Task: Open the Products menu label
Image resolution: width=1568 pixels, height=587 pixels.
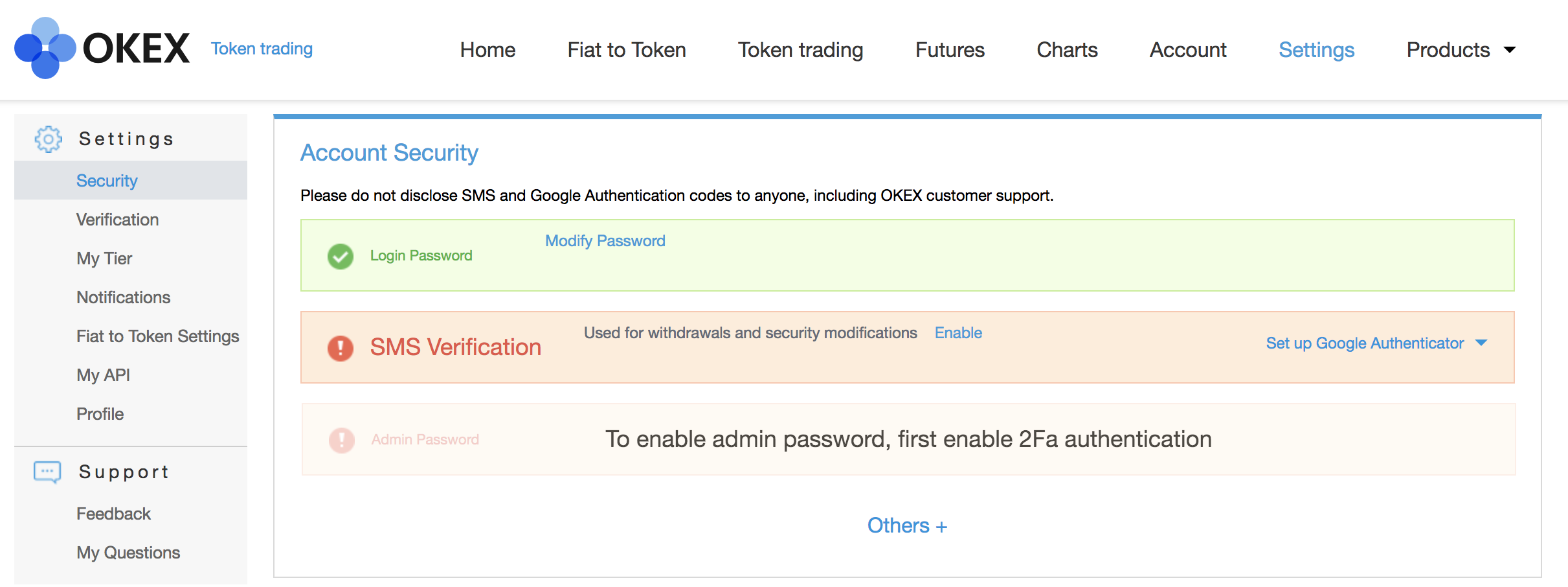Action: pyautogui.click(x=1448, y=50)
